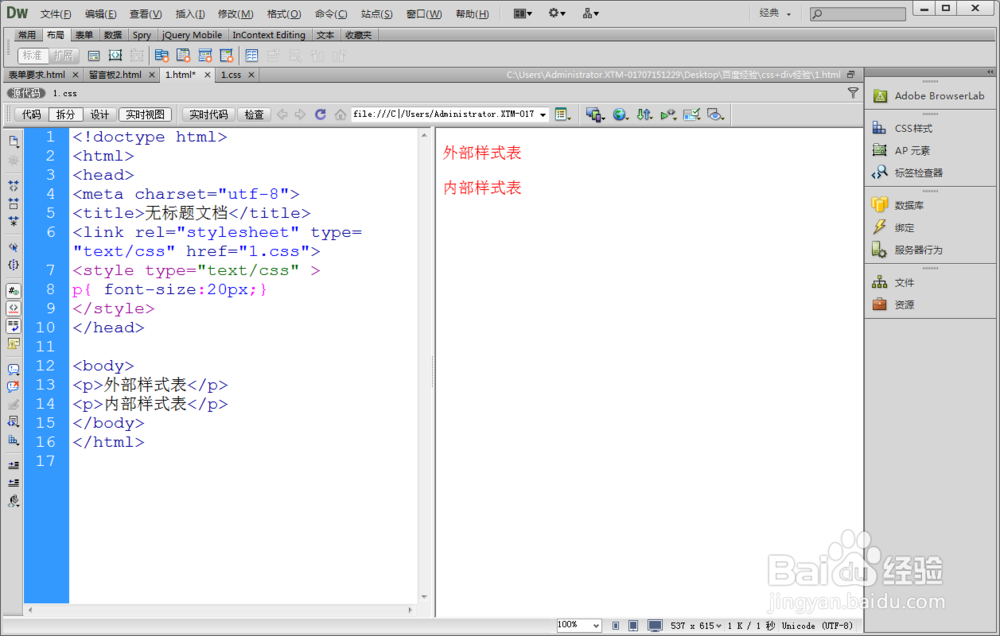Open Live View options dropdown

[562, 114]
